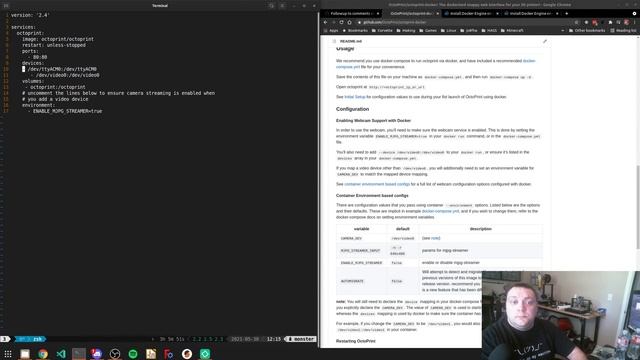Viewport: 640px width, 360px height.
Task: Reload the GitHub page in Chrome
Action: (x=341, y=22)
